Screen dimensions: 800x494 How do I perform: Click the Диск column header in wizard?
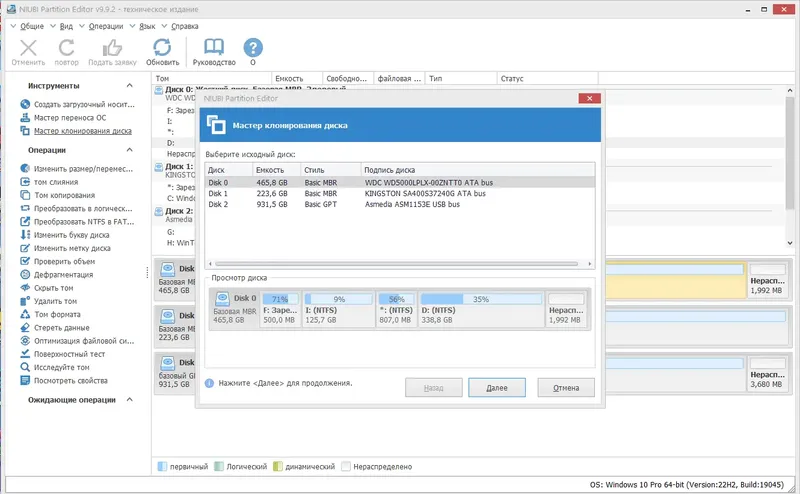(x=229, y=170)
